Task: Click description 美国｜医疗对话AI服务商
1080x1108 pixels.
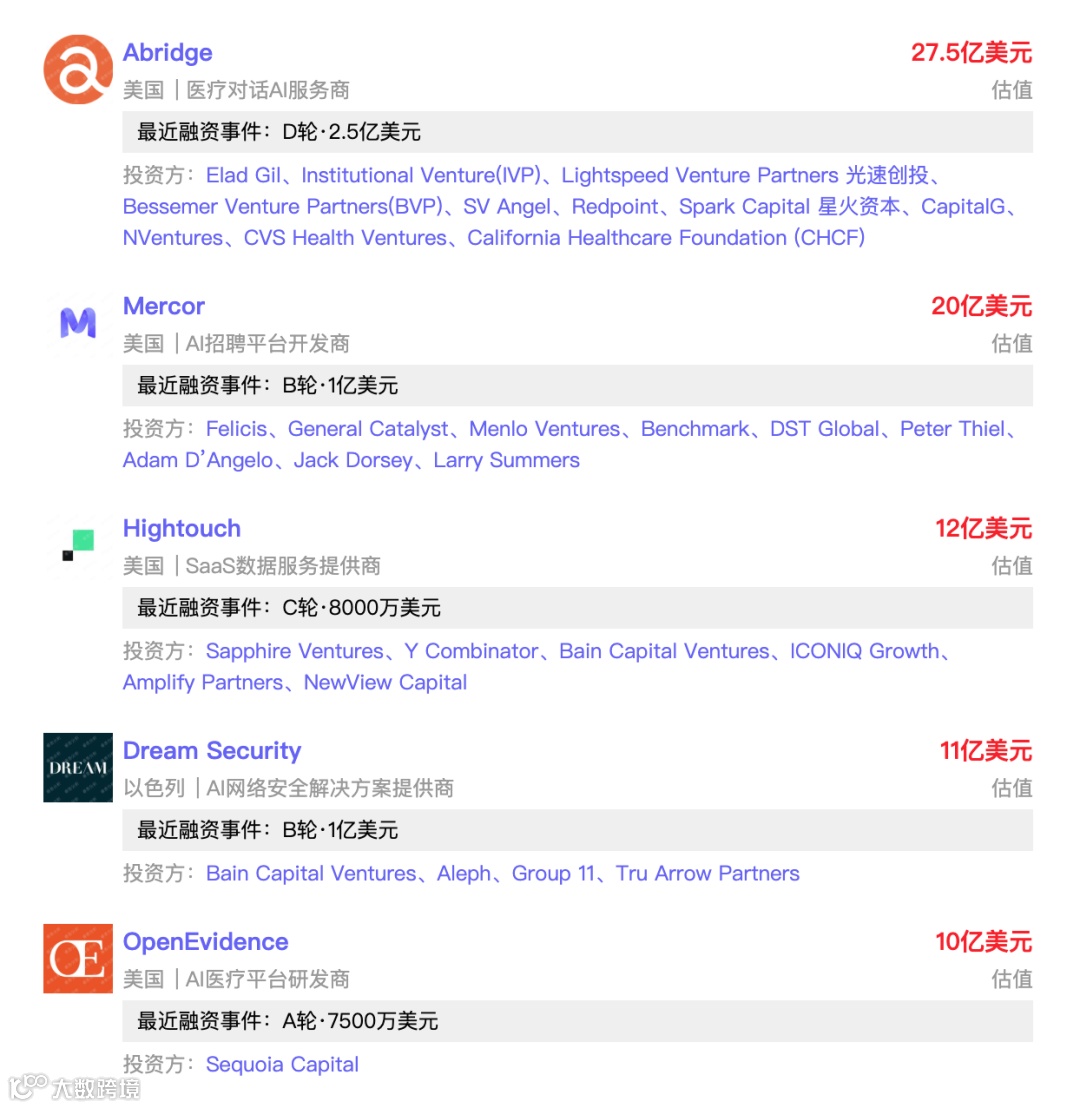Action: [x=236, y=90]
